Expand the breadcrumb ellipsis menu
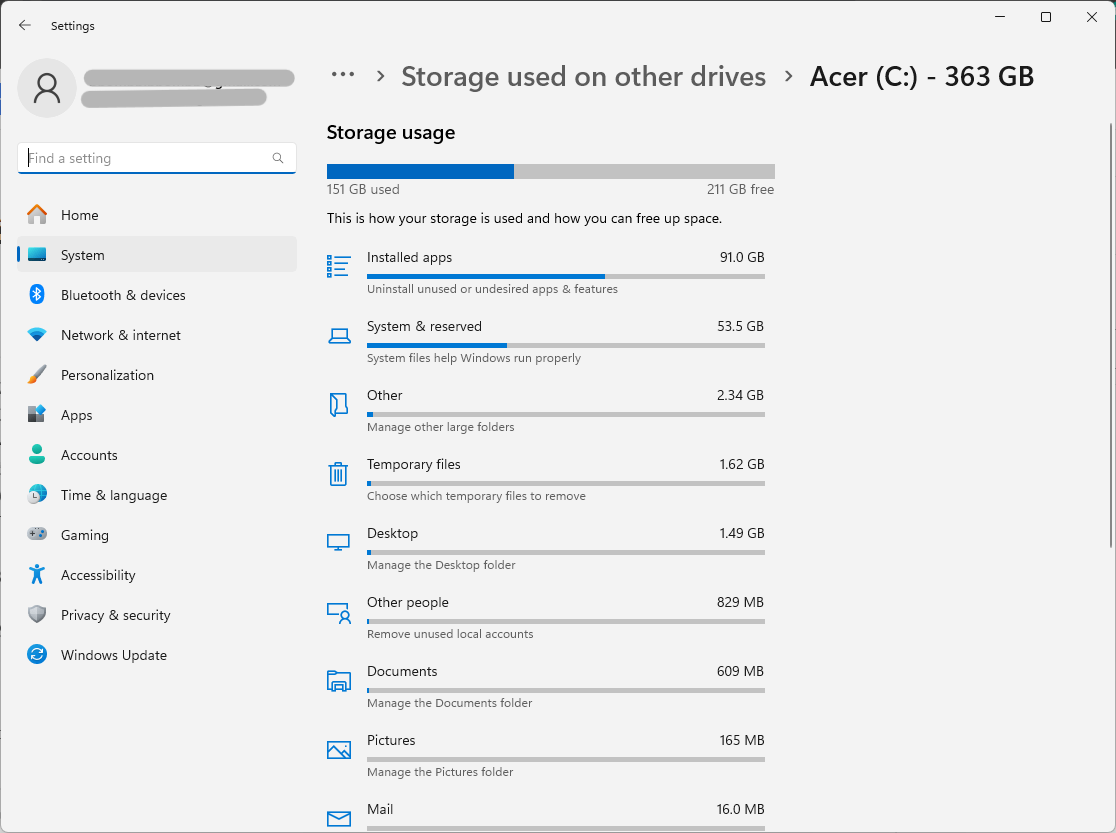 point(343,75)
